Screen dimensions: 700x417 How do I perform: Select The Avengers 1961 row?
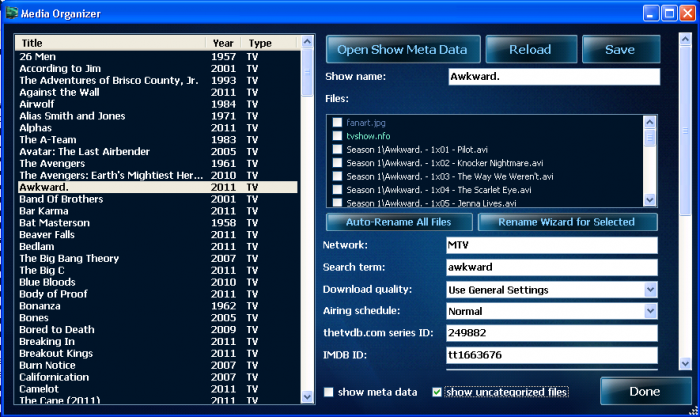point(158,163)
